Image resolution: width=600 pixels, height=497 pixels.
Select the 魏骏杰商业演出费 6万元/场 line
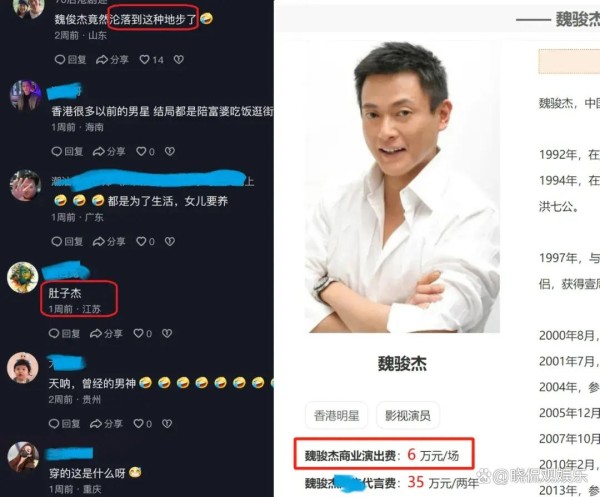tap(384, 454)
